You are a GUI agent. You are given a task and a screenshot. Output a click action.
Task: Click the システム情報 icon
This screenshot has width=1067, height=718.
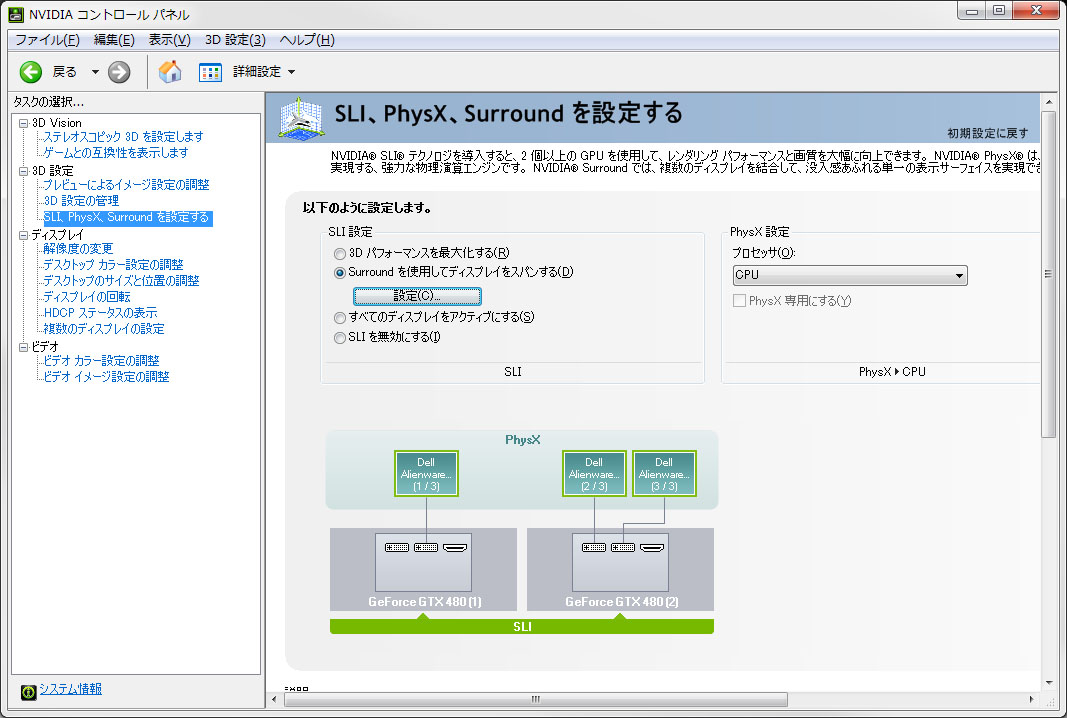[29, 692]
